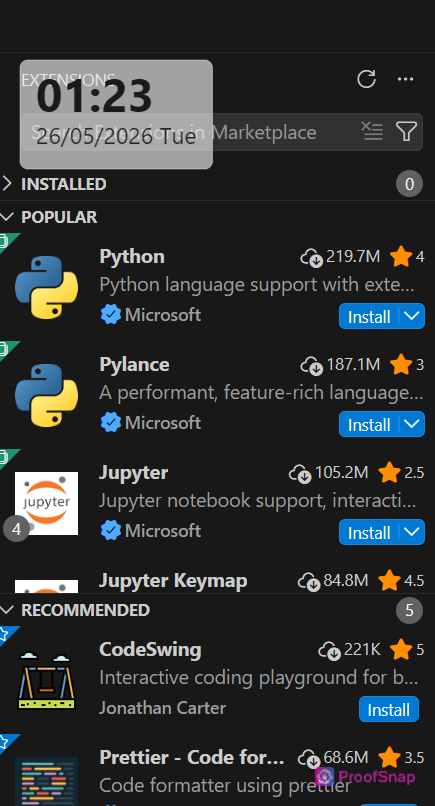Open Views and More Actions menu
Screen dimensions: 435x806
pyautogui.click(x=405, y=79)
